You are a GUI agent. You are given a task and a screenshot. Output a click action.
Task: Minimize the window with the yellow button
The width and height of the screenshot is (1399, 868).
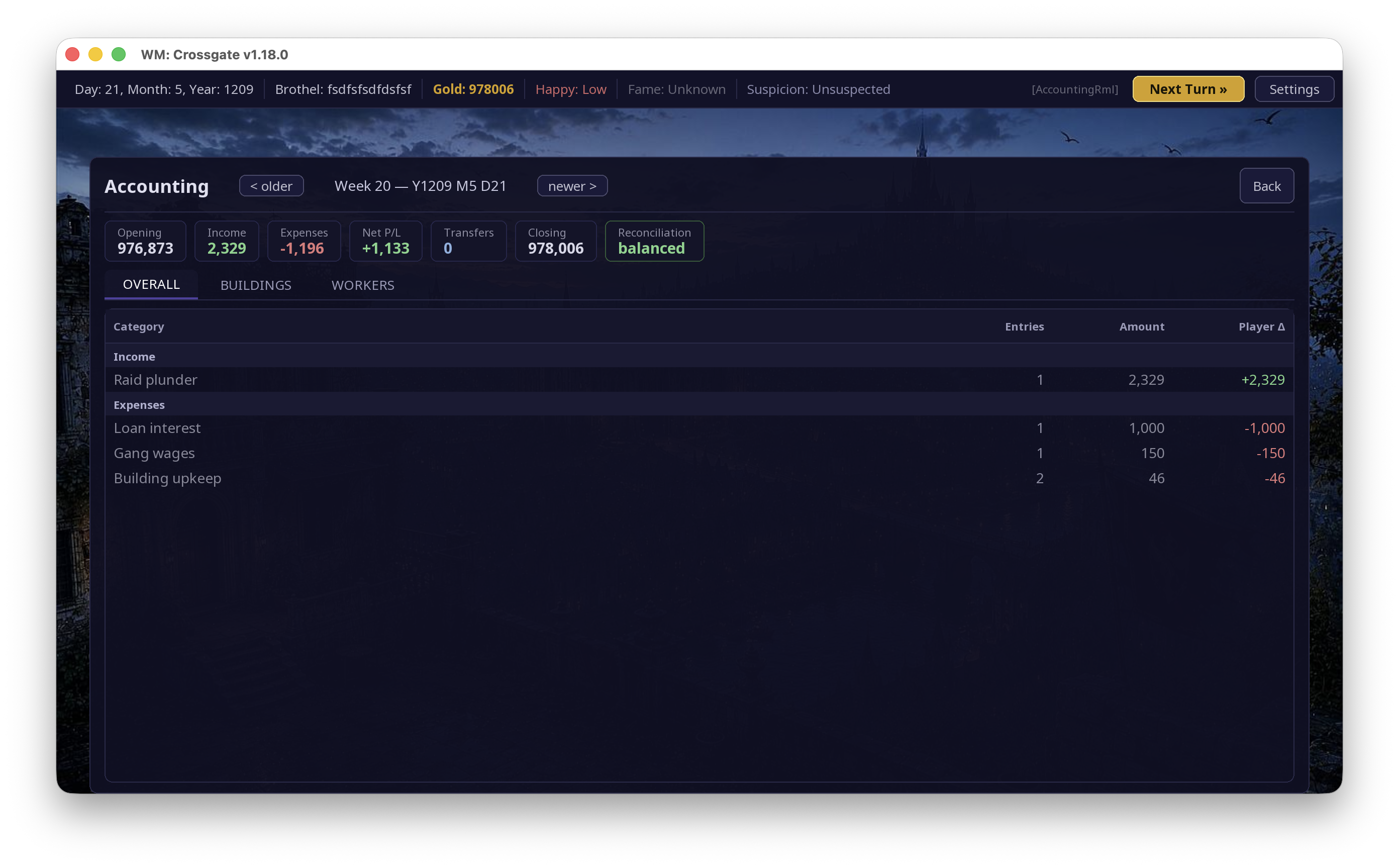(95, 55)
